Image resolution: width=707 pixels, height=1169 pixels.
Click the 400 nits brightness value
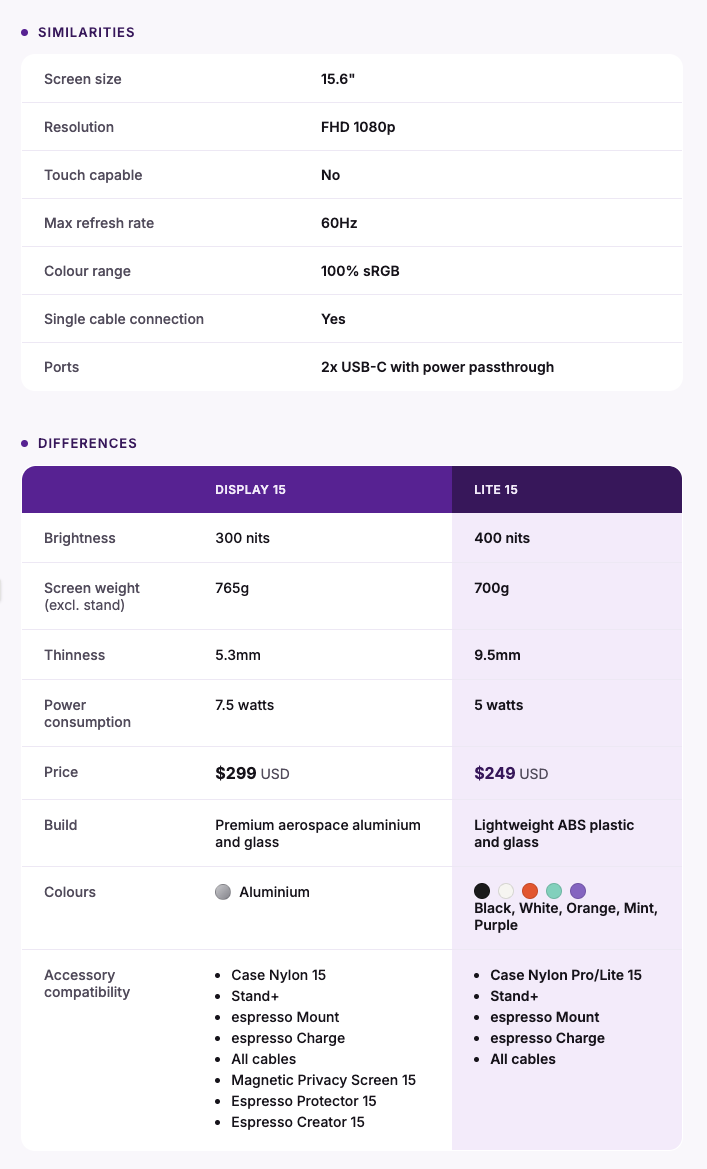tap(502, 538)
